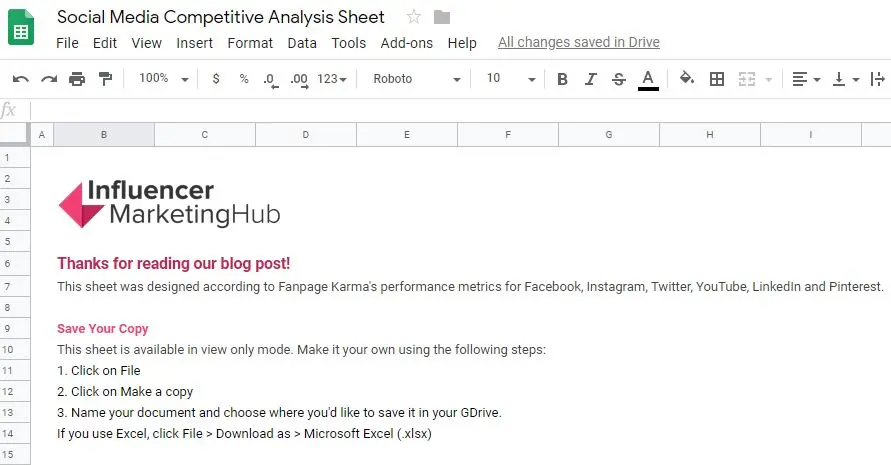891x465 pixels.
Task: Click 'All changes saved in Drive' link
Action: click(578, 43)
